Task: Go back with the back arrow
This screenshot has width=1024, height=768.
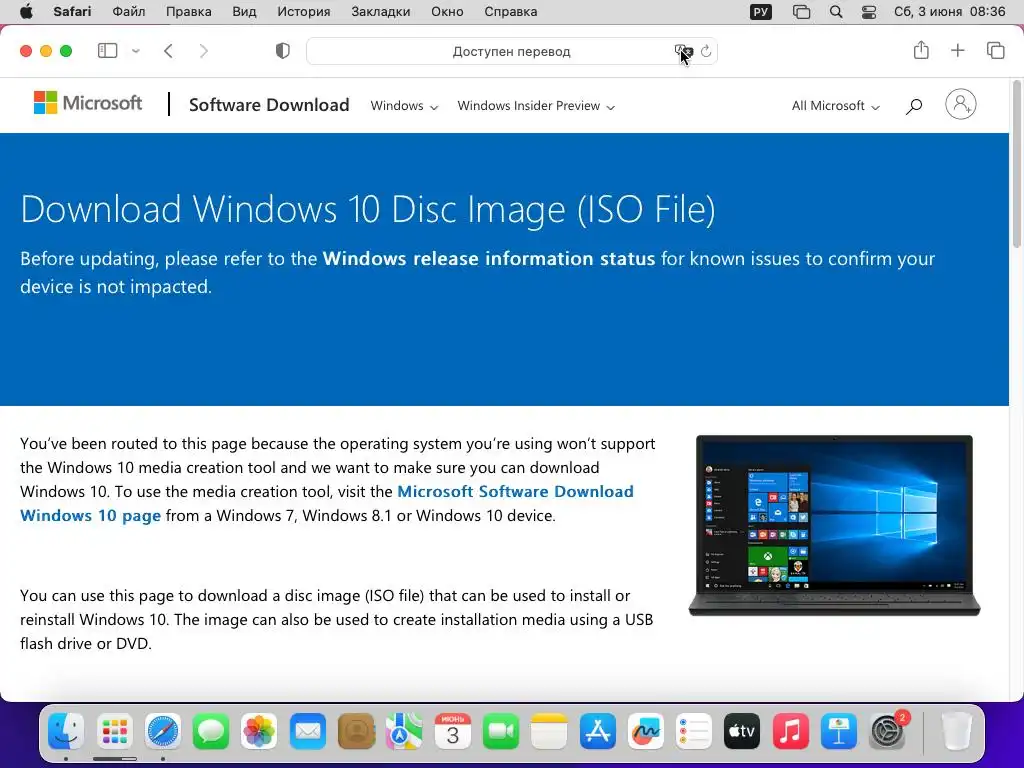Action: [168, 51]
